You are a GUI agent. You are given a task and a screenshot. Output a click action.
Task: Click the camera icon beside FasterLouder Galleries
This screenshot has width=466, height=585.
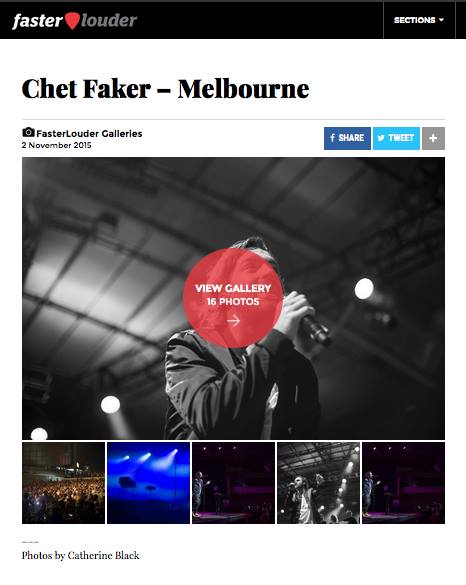point(28,132)
